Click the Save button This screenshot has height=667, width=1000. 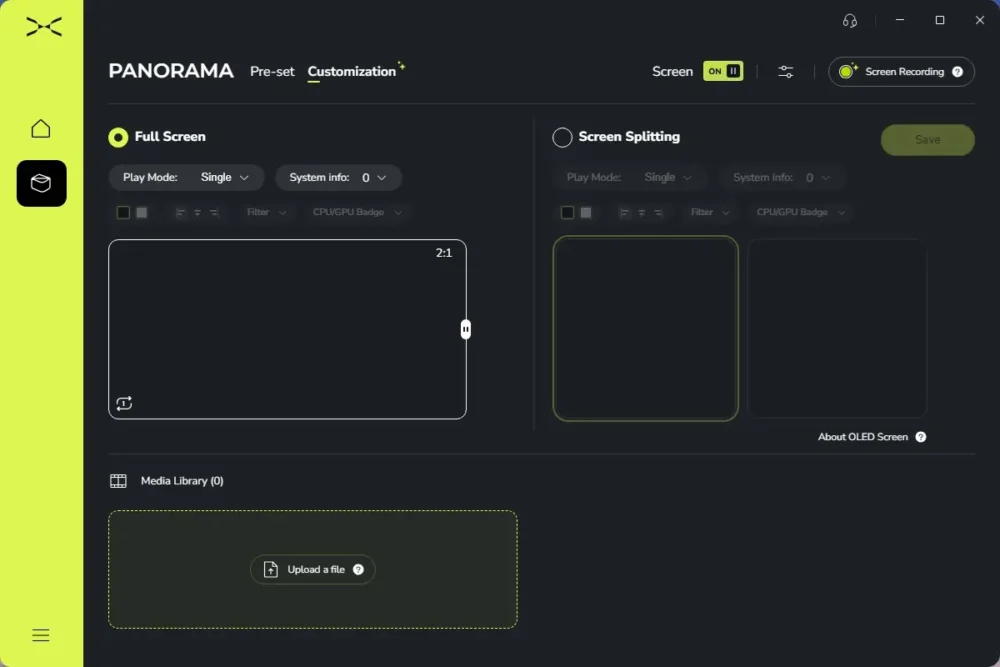click(927, 140)
